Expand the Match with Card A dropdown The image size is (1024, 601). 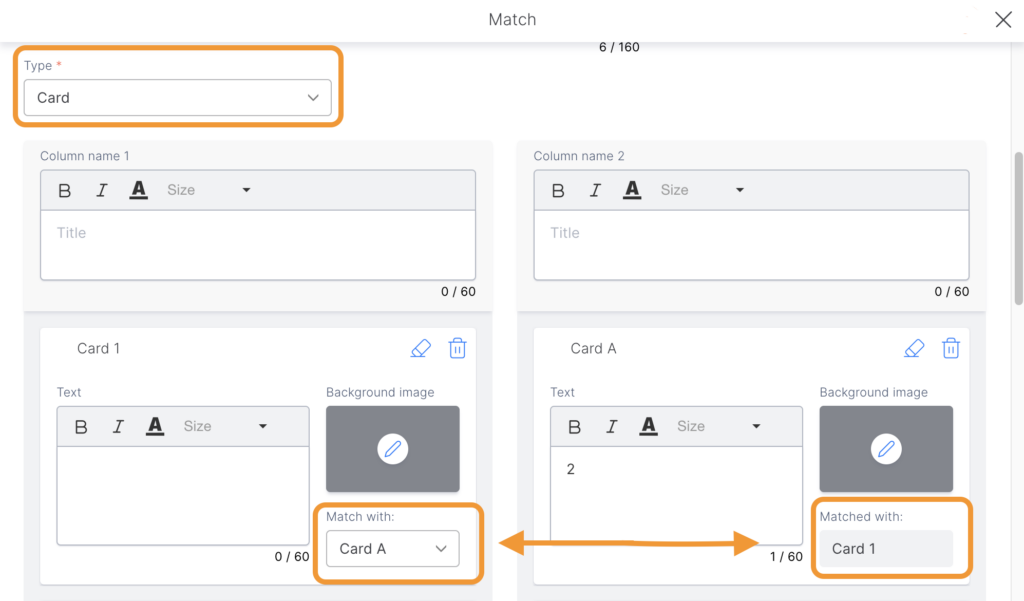click(x=393, y=548)
